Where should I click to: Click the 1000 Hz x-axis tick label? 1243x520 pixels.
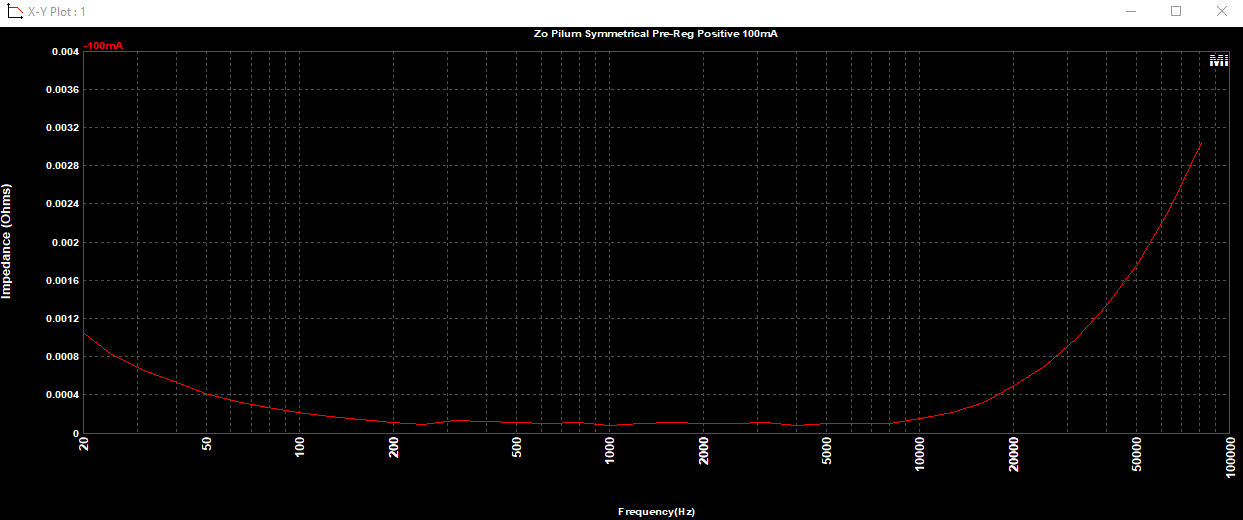pos(610,450)
